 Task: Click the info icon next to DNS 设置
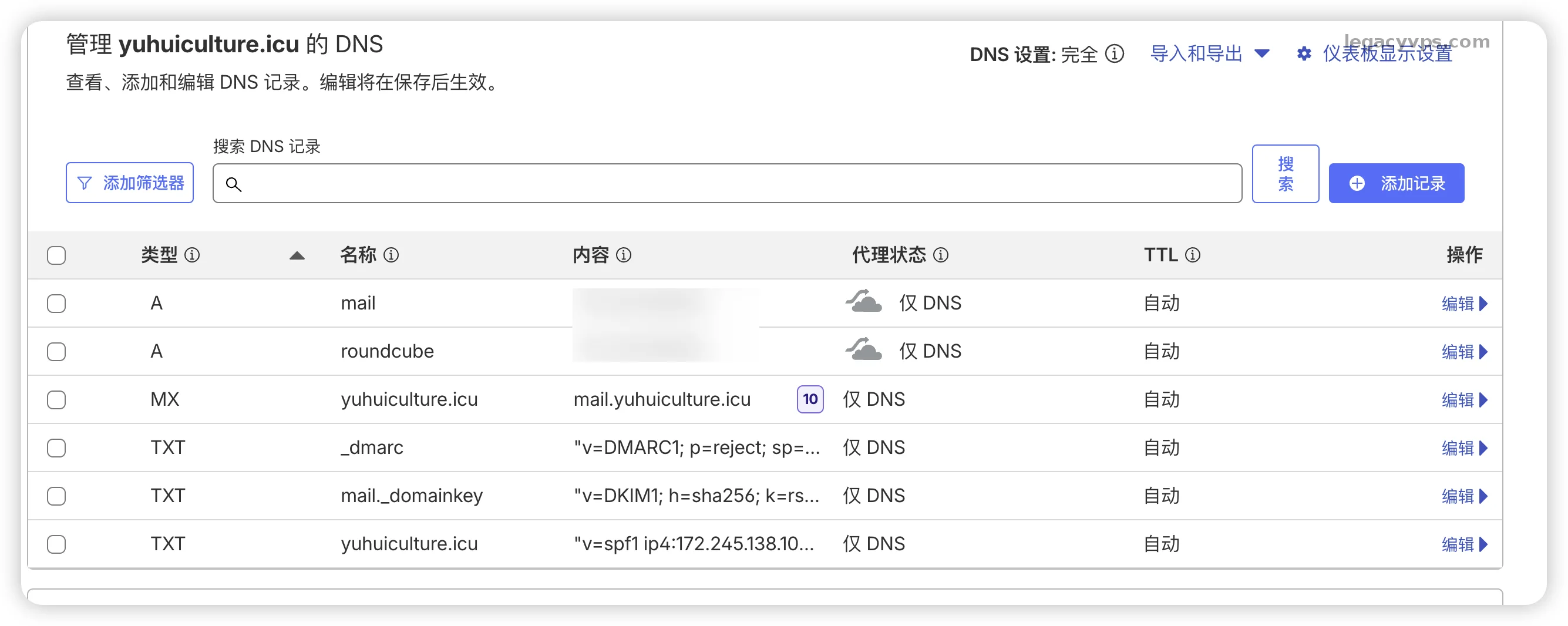tap(1114, 54)
